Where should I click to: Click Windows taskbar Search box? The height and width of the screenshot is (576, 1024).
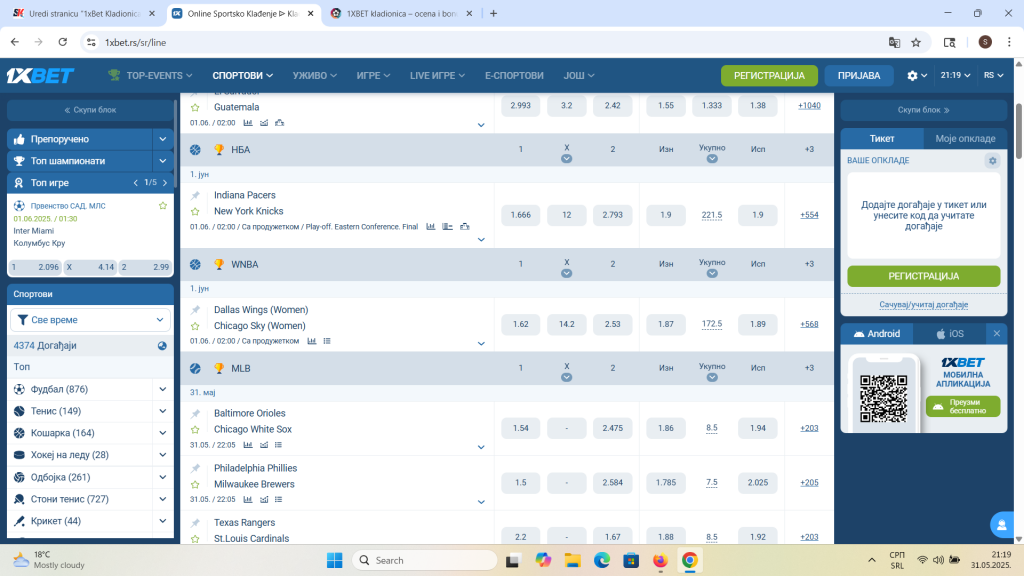click(x=425, y=560)
